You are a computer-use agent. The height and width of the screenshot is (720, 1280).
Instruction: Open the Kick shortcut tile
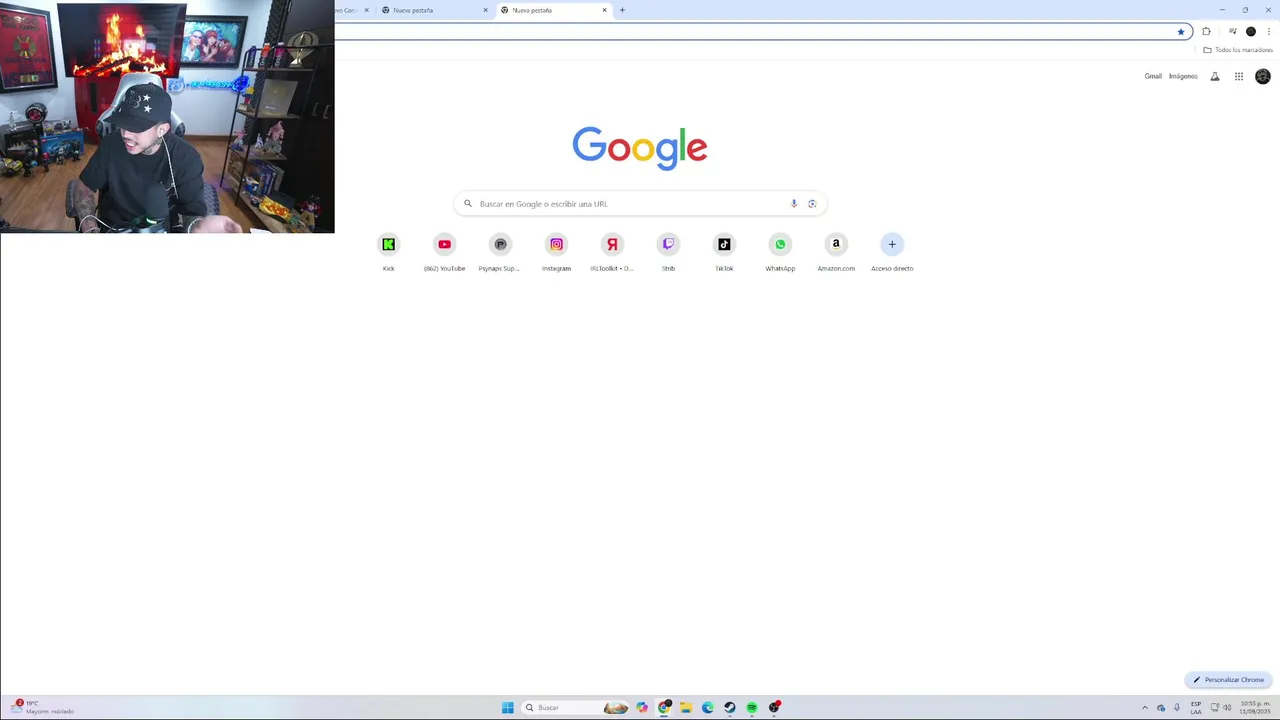389,252
